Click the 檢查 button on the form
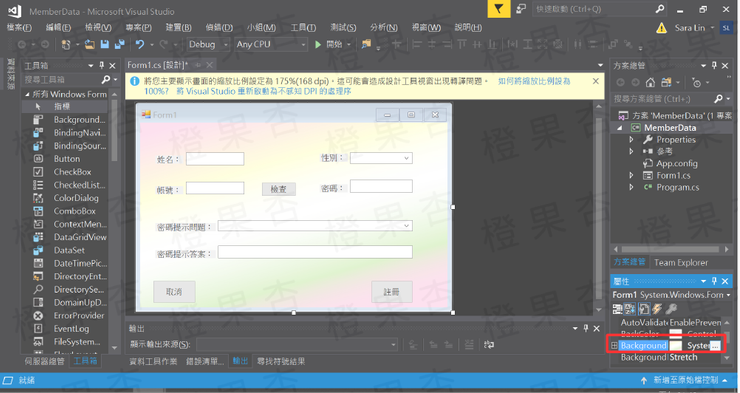The width and height of the screenshot is (740, 393). coord(278,189)
